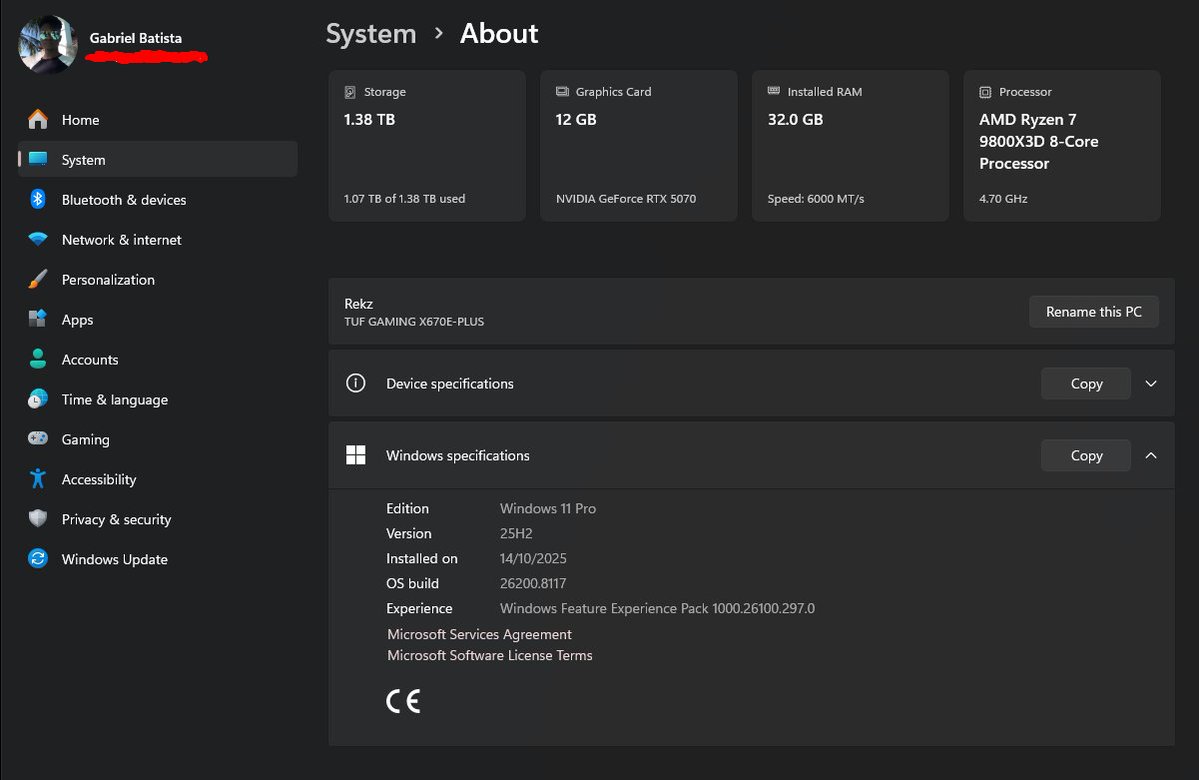Open Personalization settings
This screenshot has width=1199, height=780.
coord(158,279)
